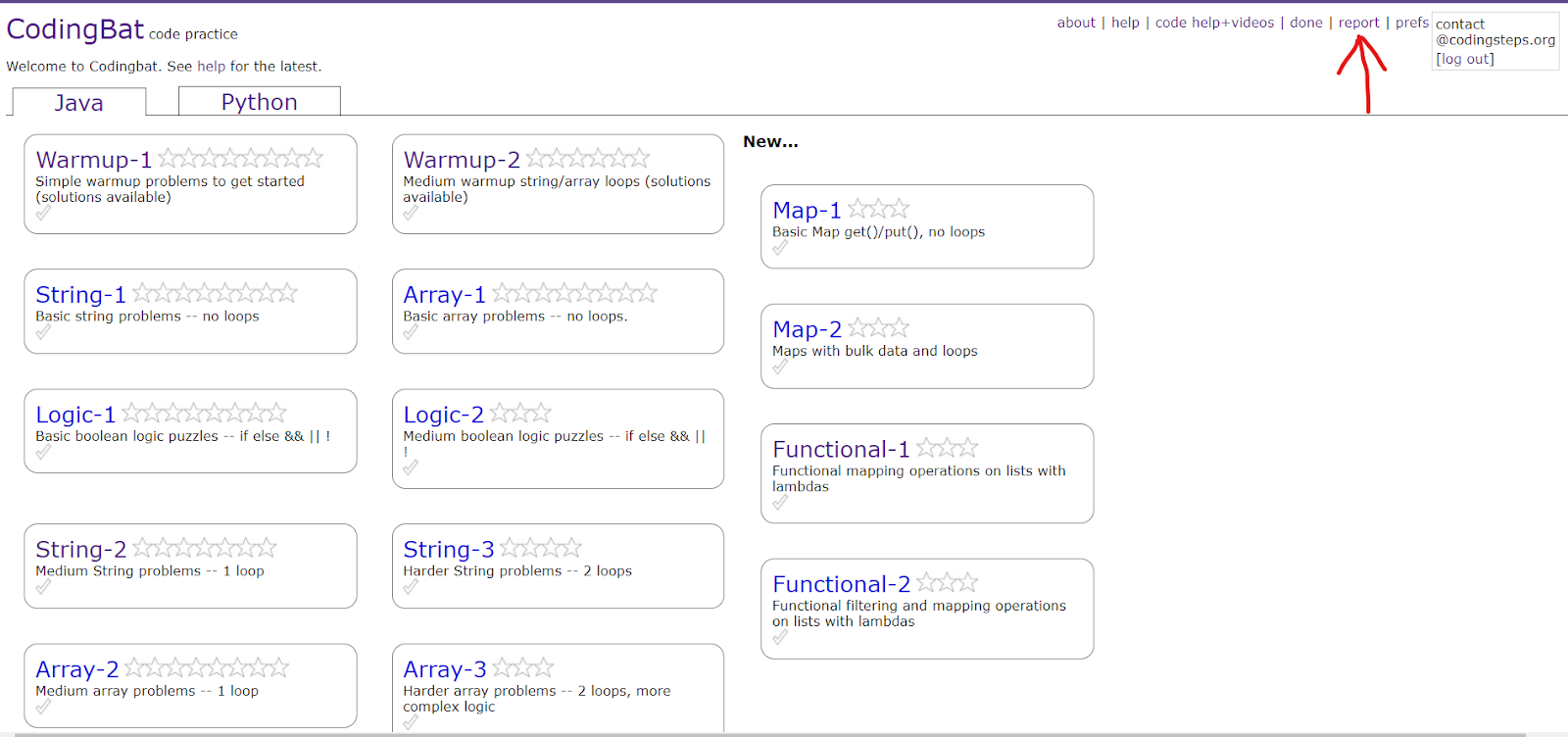
Task: Click the help link in the welcome message
Action: coord(211,67)
